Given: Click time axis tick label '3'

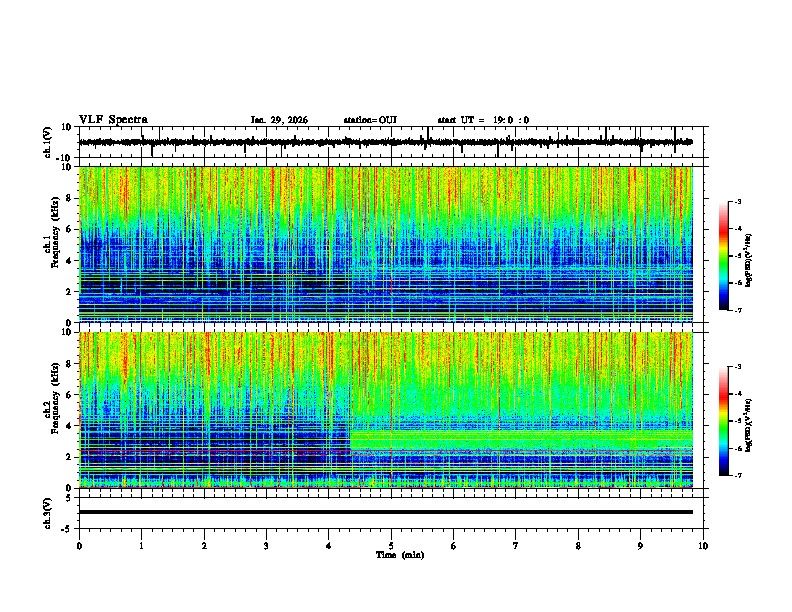Looking at the screenshot, I should coord(266,546).
